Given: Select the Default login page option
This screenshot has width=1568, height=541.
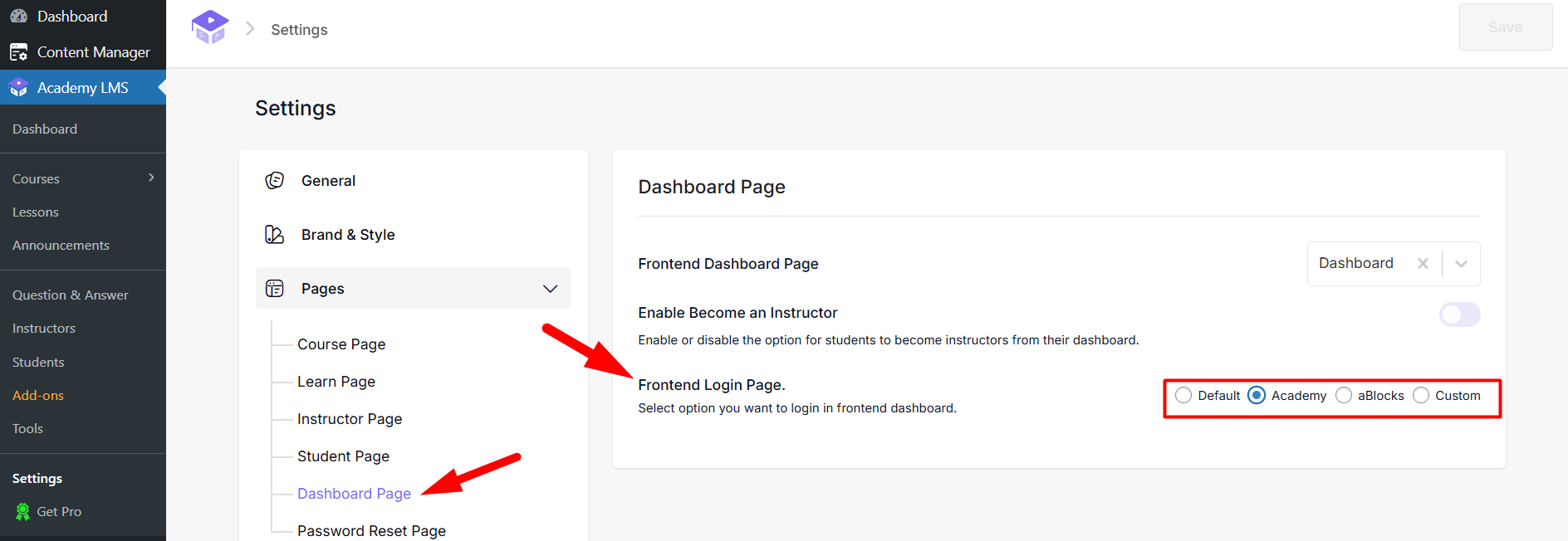Looking at the screenshot, I should click(x=1183, y=395).
